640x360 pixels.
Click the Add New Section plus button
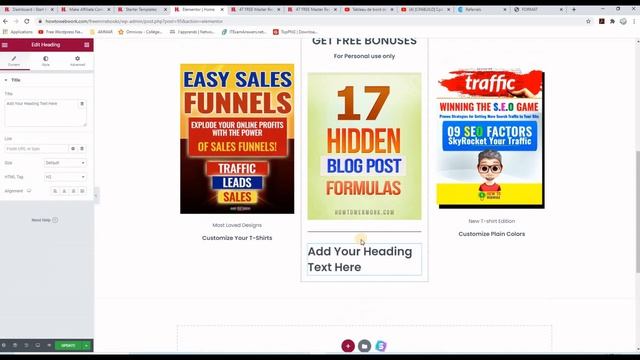(x=348, y=346)
